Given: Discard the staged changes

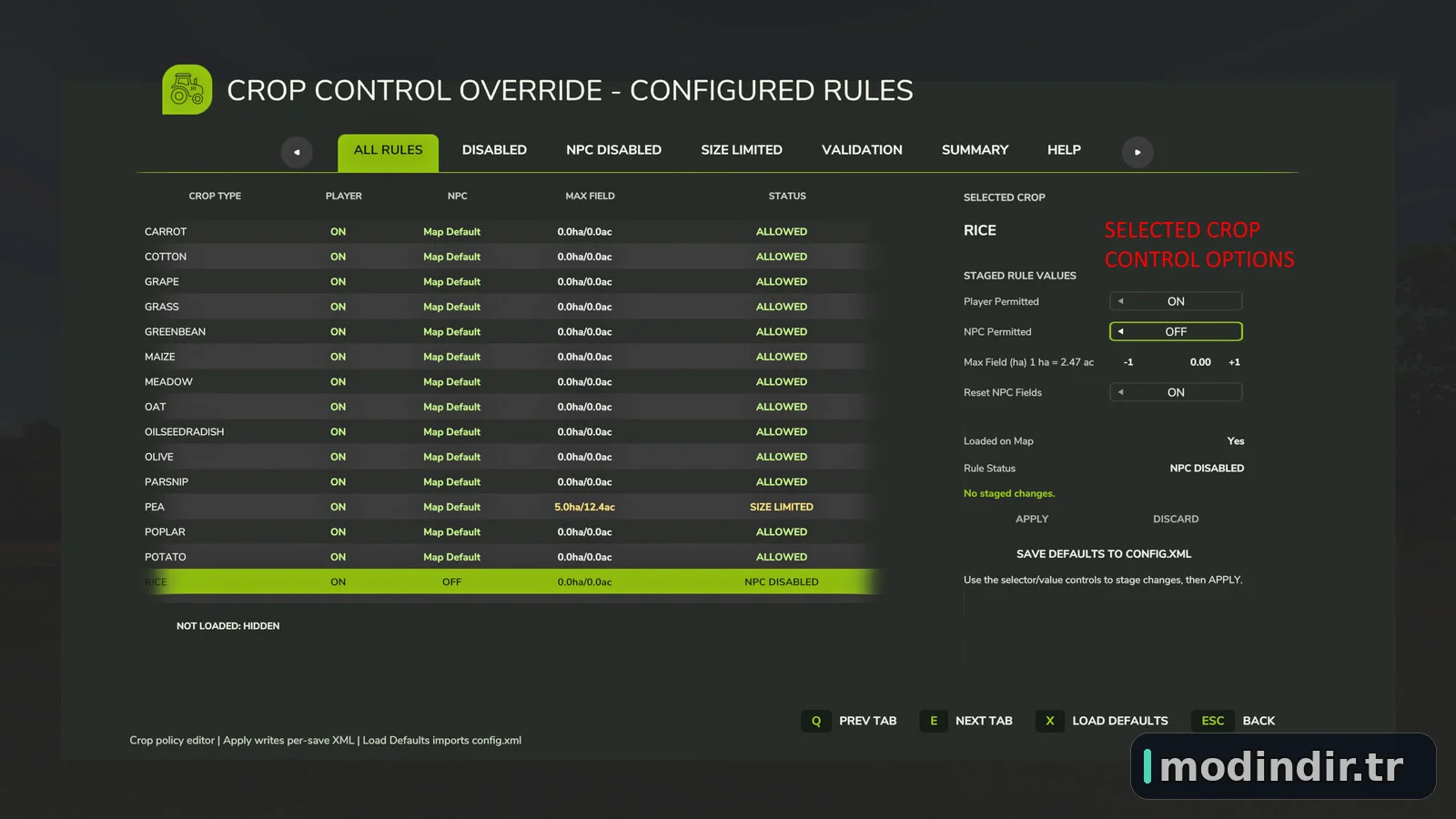Looking at the screenshot, I should click(1176, 519).
